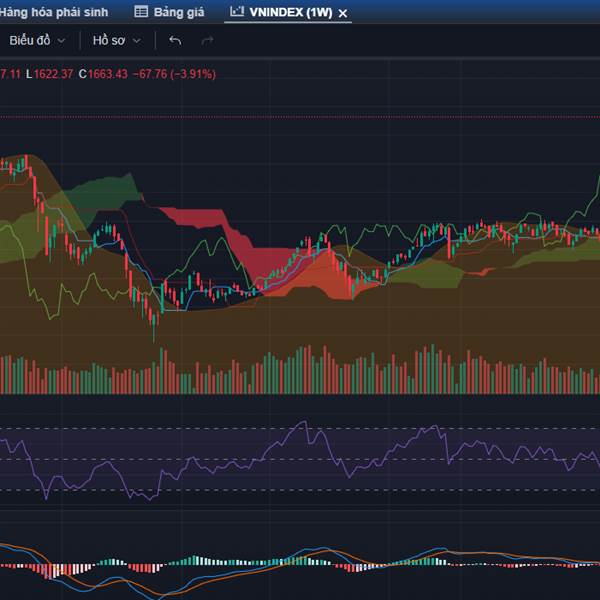Click the VNINDEX chart icon
Viewport: 600px width, 600px height.
(x=237, y=11)
